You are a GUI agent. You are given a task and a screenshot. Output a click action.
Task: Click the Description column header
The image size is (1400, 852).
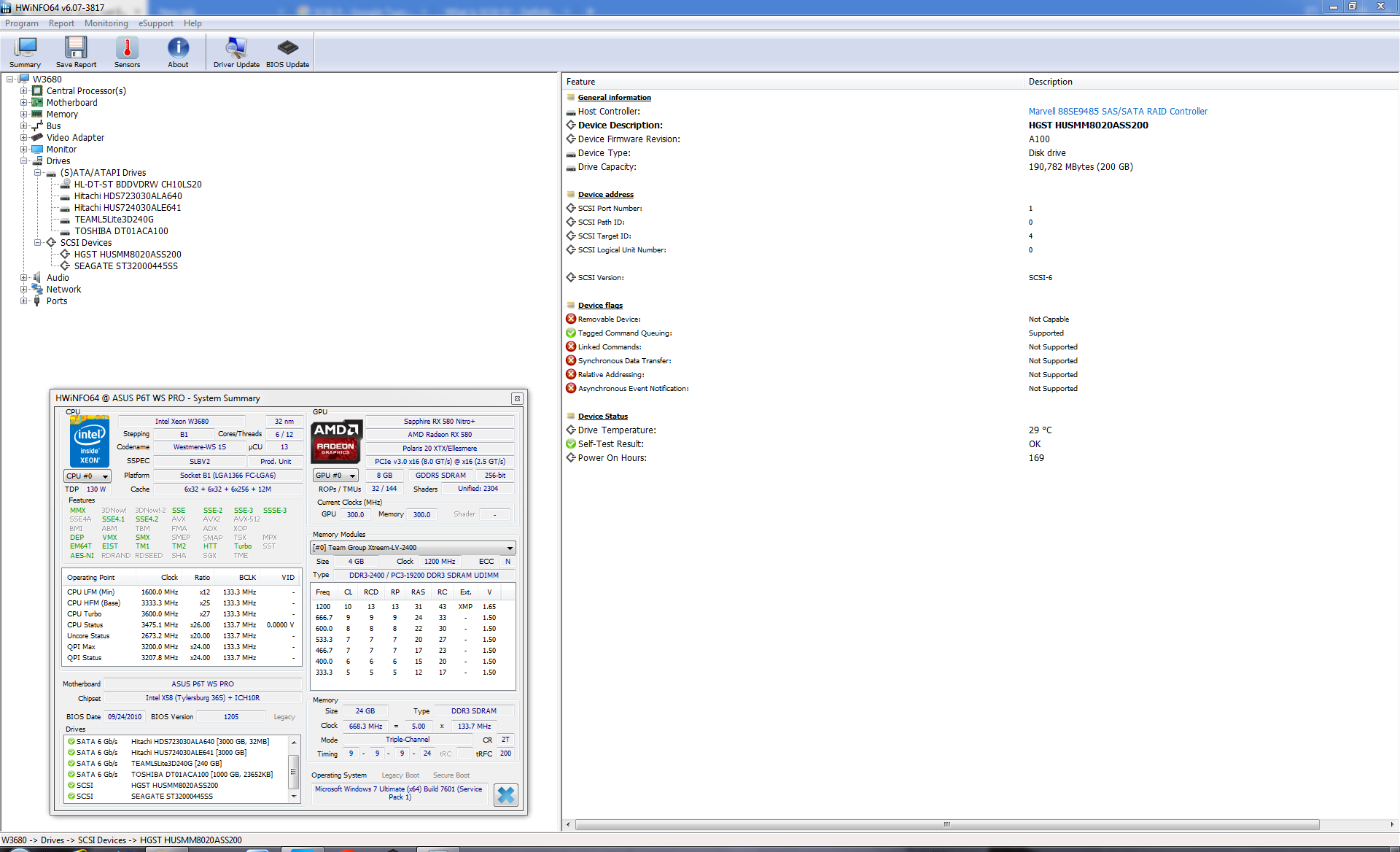point(1211,82)
